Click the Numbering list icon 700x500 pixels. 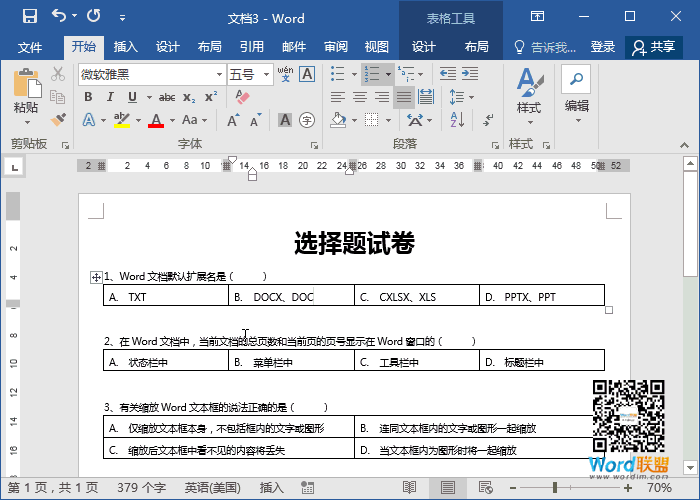(x=372, y=74)
